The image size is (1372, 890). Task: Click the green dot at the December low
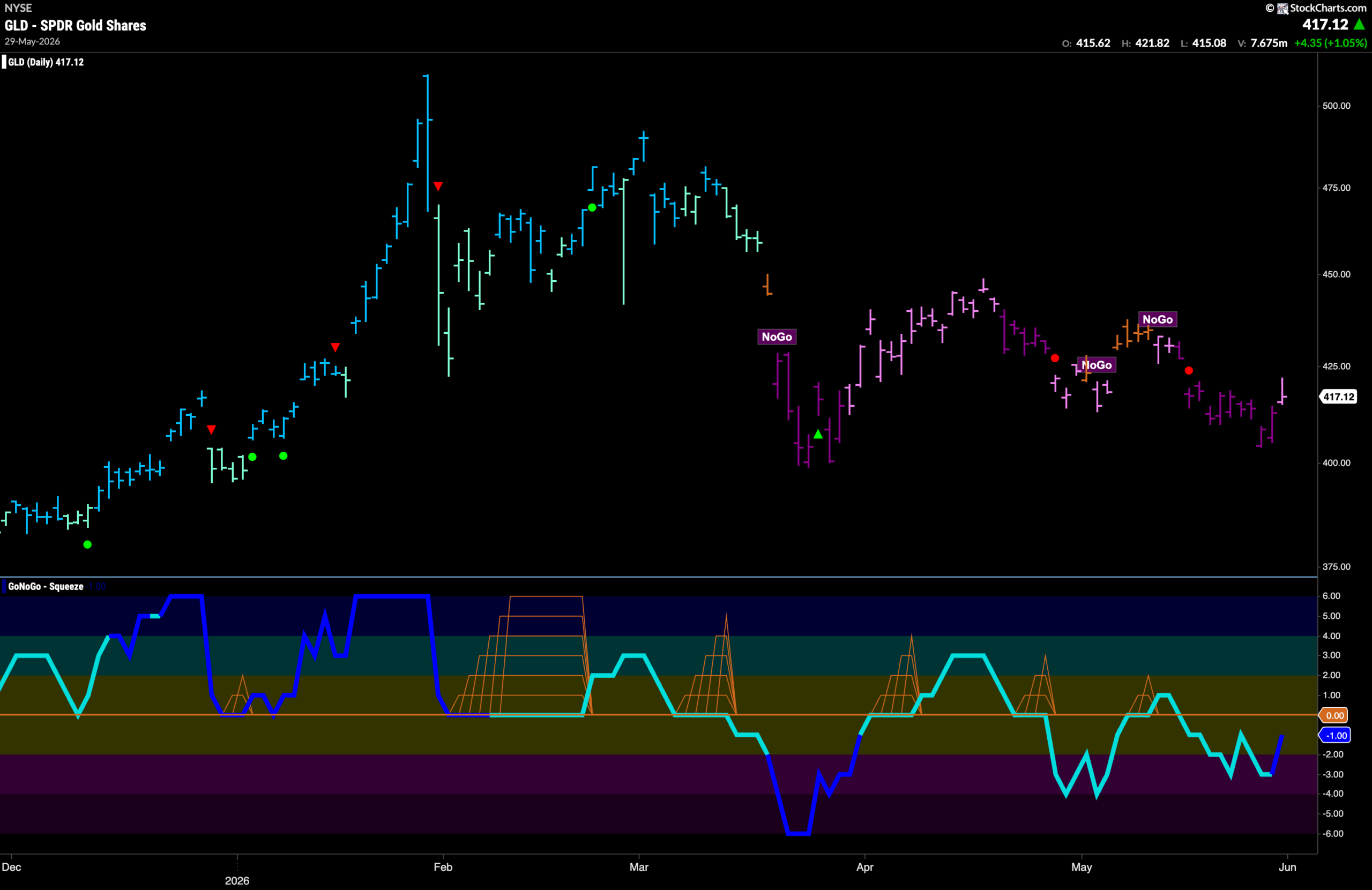pos(87,545)
